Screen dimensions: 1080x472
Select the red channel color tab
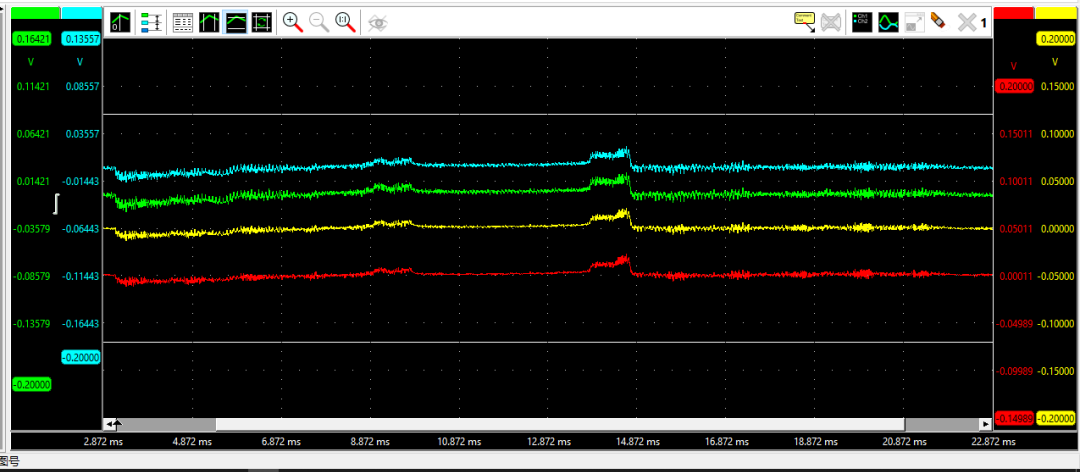tap(1013, 13)
